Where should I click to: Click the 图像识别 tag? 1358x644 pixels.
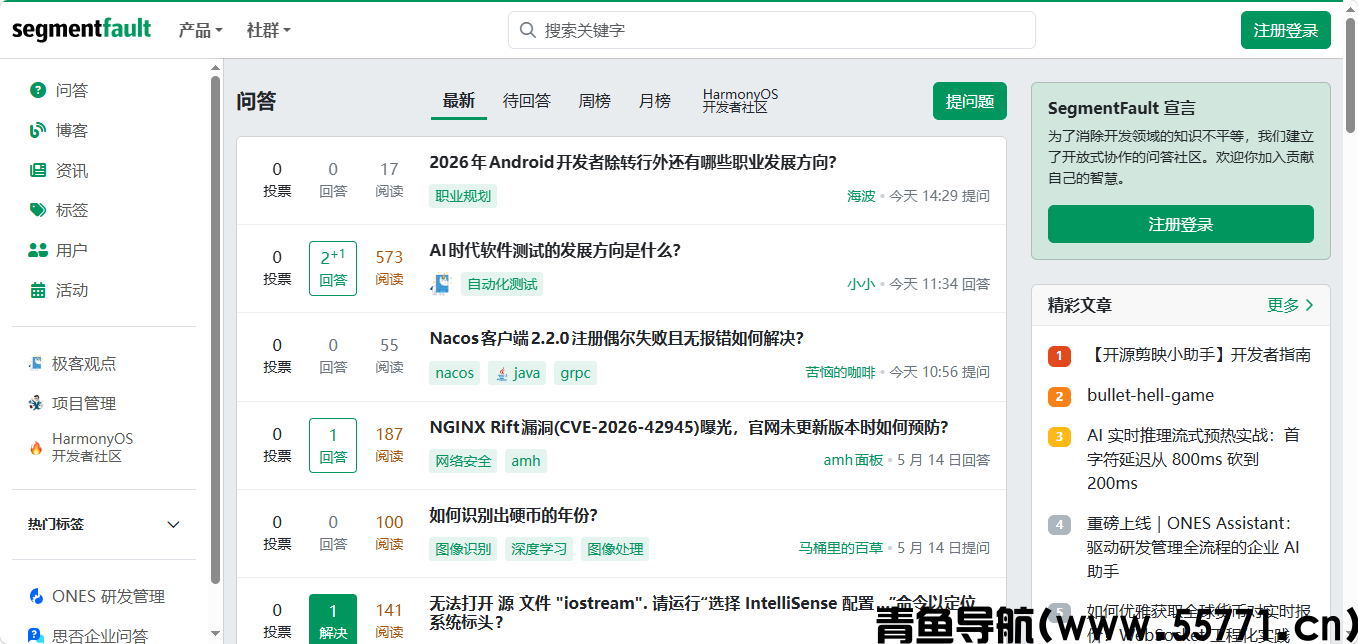(x=463, y=549)
